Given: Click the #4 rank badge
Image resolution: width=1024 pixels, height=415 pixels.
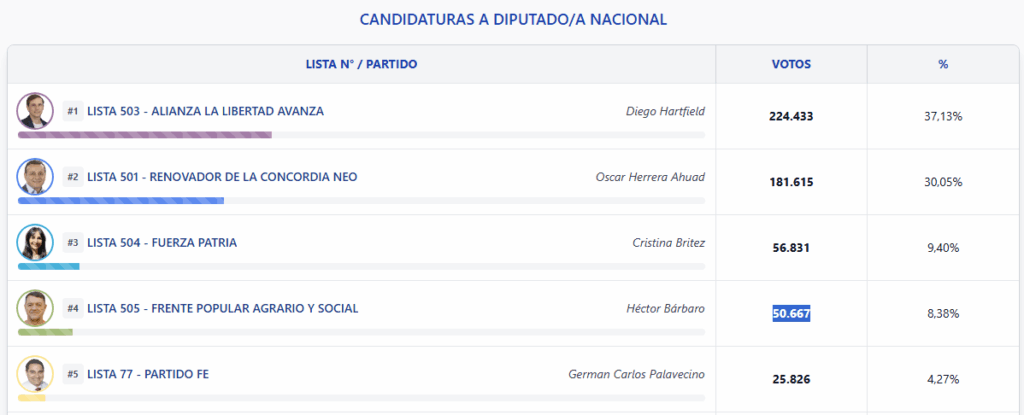Looking at the screenshot, I should click(73, 309).
